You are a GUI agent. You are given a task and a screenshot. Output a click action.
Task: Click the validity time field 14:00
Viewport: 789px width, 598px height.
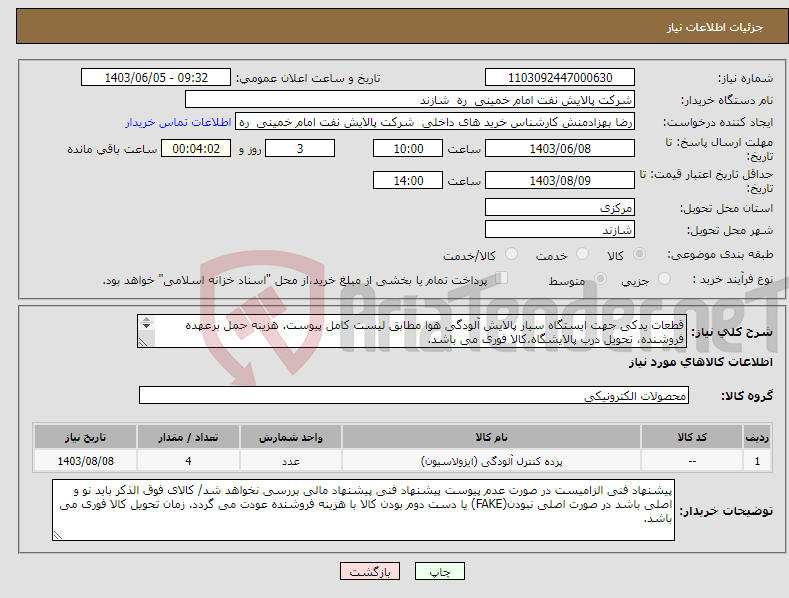[408, 180]
